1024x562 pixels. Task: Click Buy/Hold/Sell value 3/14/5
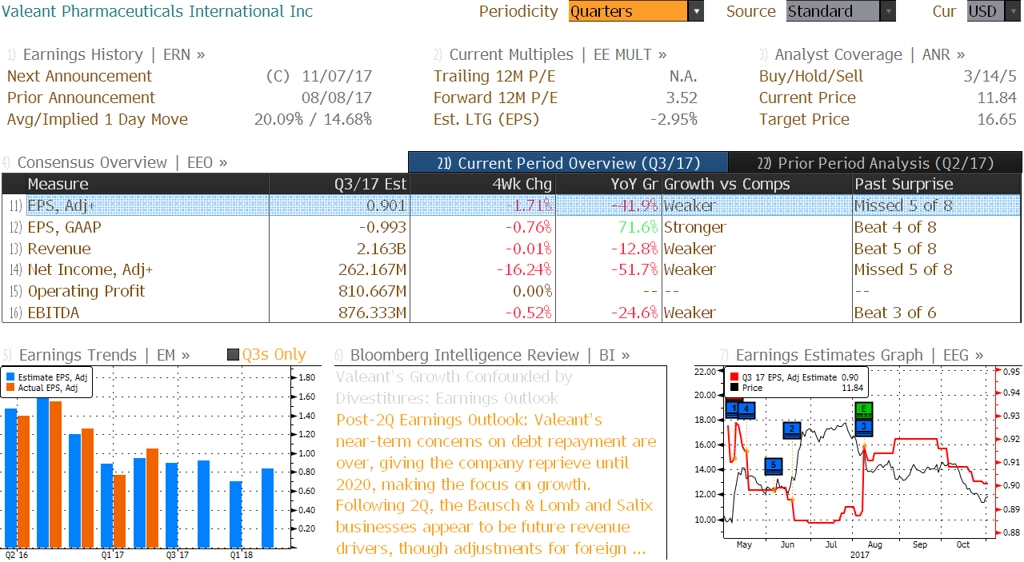coord(990,76)
